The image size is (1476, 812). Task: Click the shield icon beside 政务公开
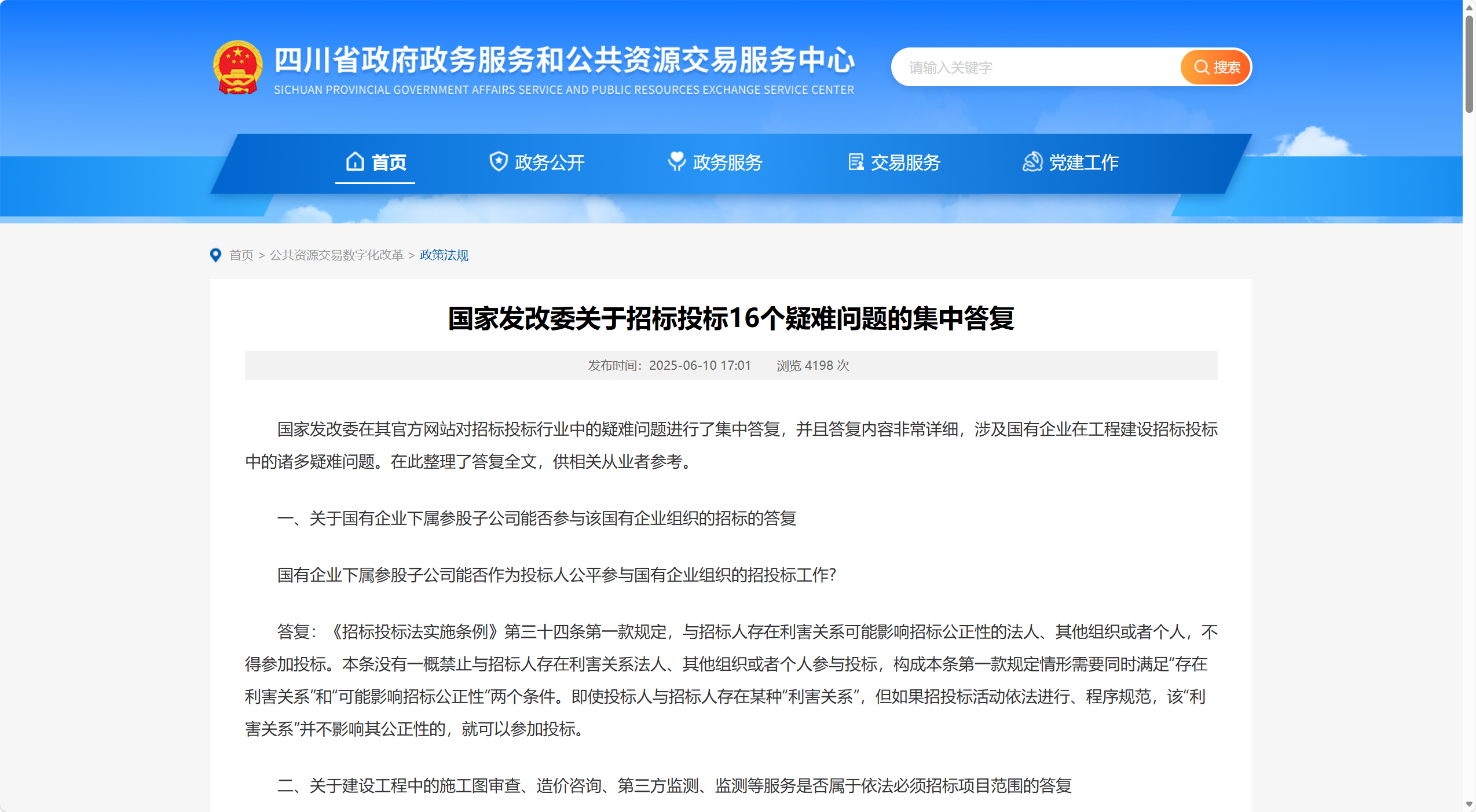pos(498,161)
